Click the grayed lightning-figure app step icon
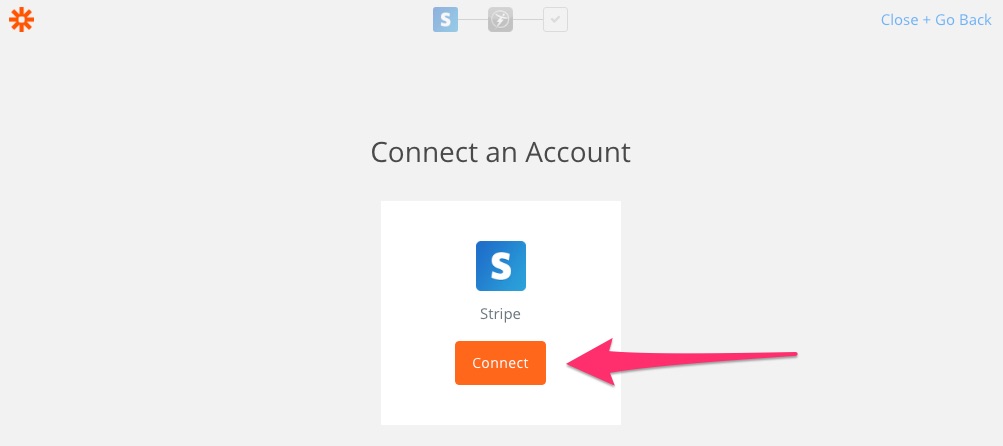 (x=500, y=20)
